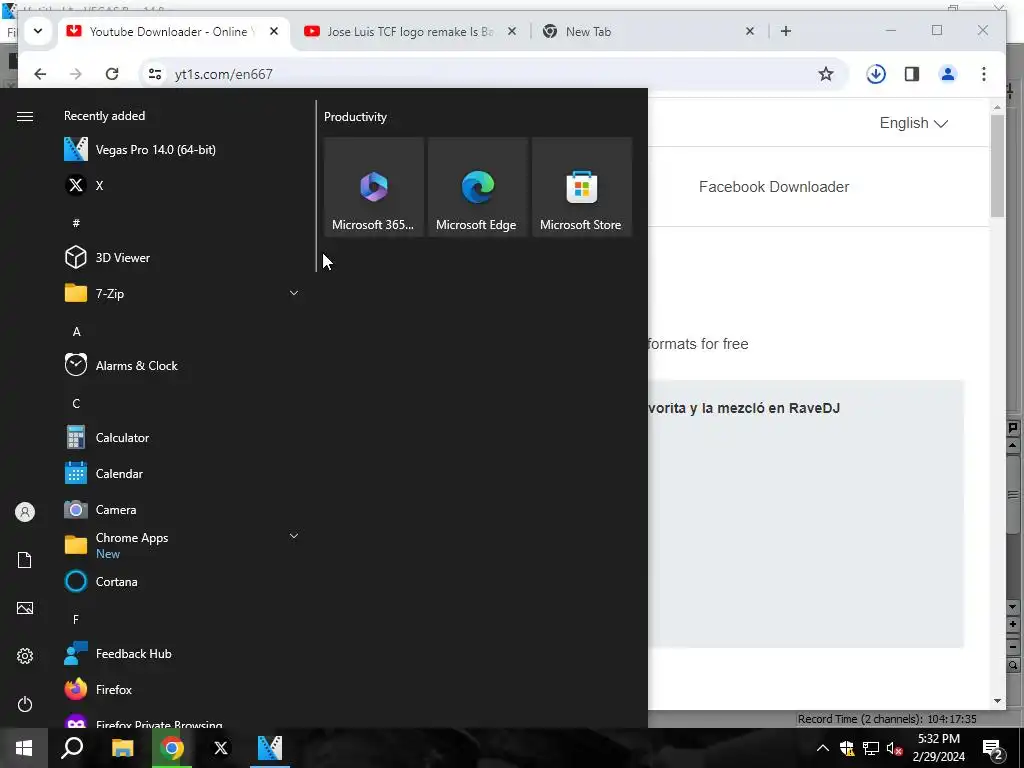This screenshot has height=768, width=1024.
Task: Click the Power button in Start
Action: tap(25, 704)
